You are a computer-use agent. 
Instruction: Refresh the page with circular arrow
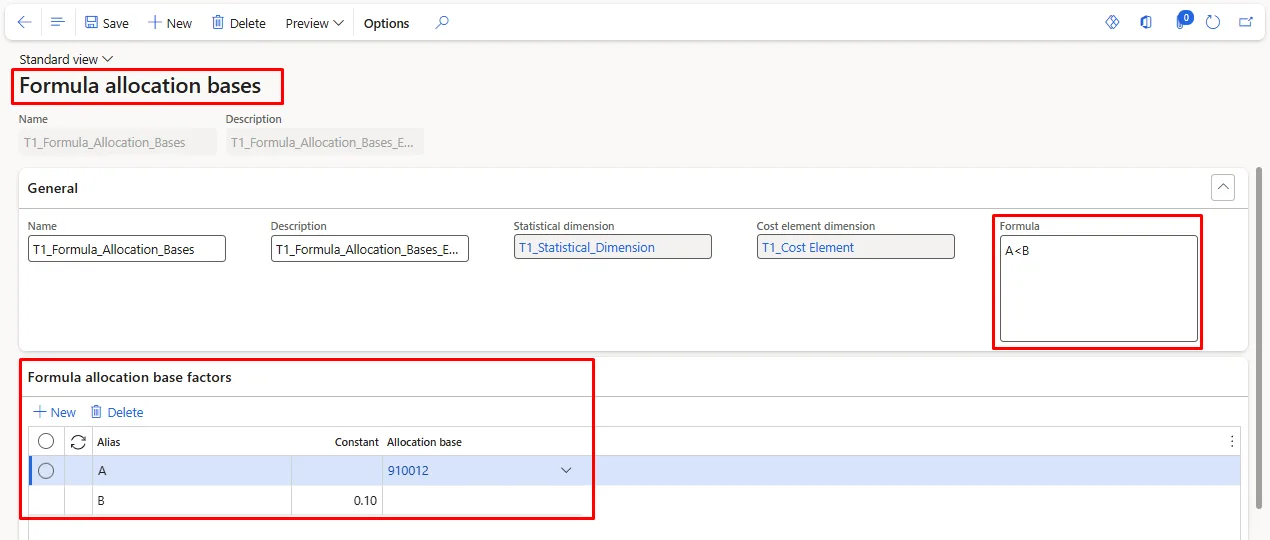(1213, 22)
